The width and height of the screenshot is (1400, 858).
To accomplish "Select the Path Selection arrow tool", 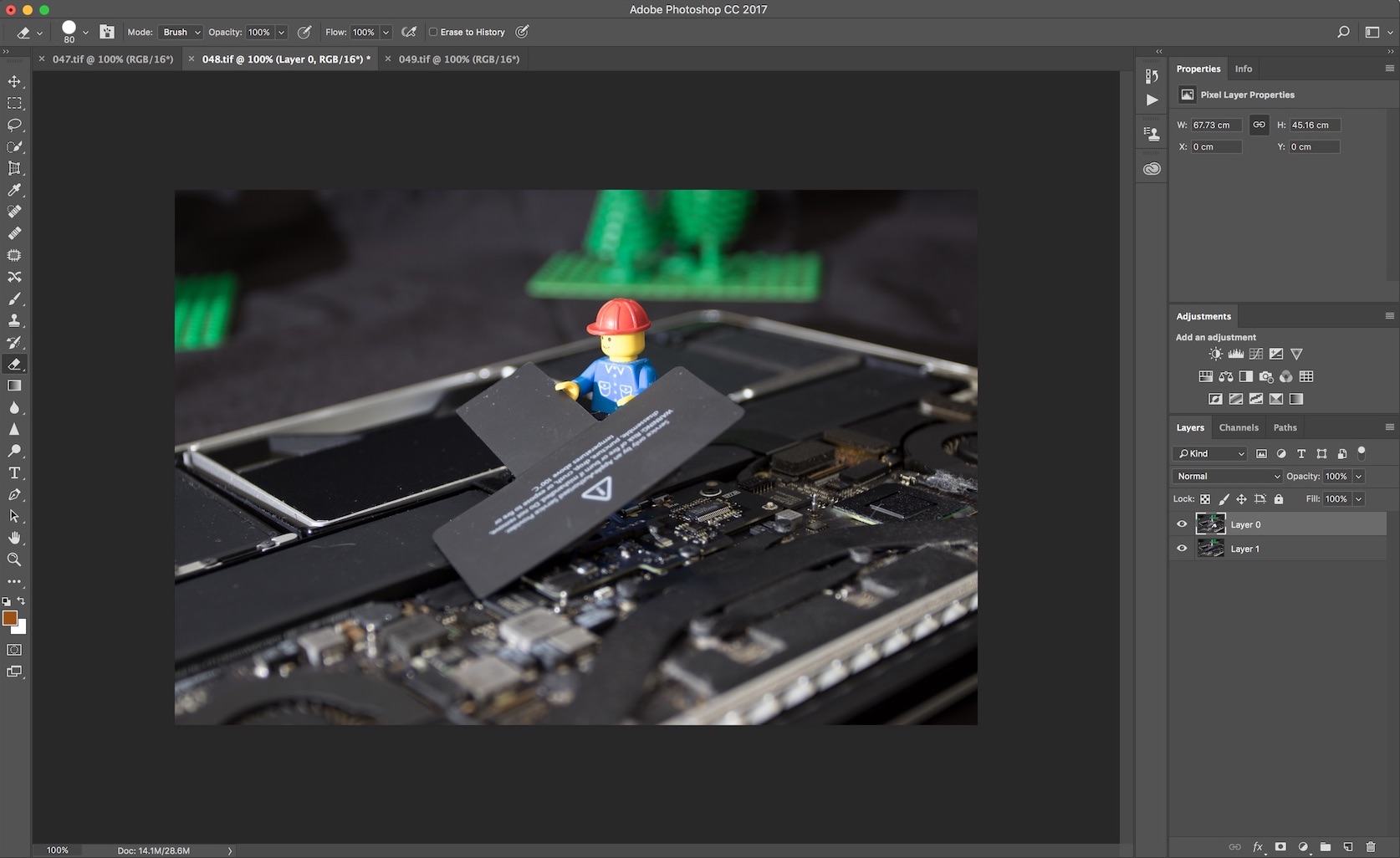I will [x=14, y=516].
